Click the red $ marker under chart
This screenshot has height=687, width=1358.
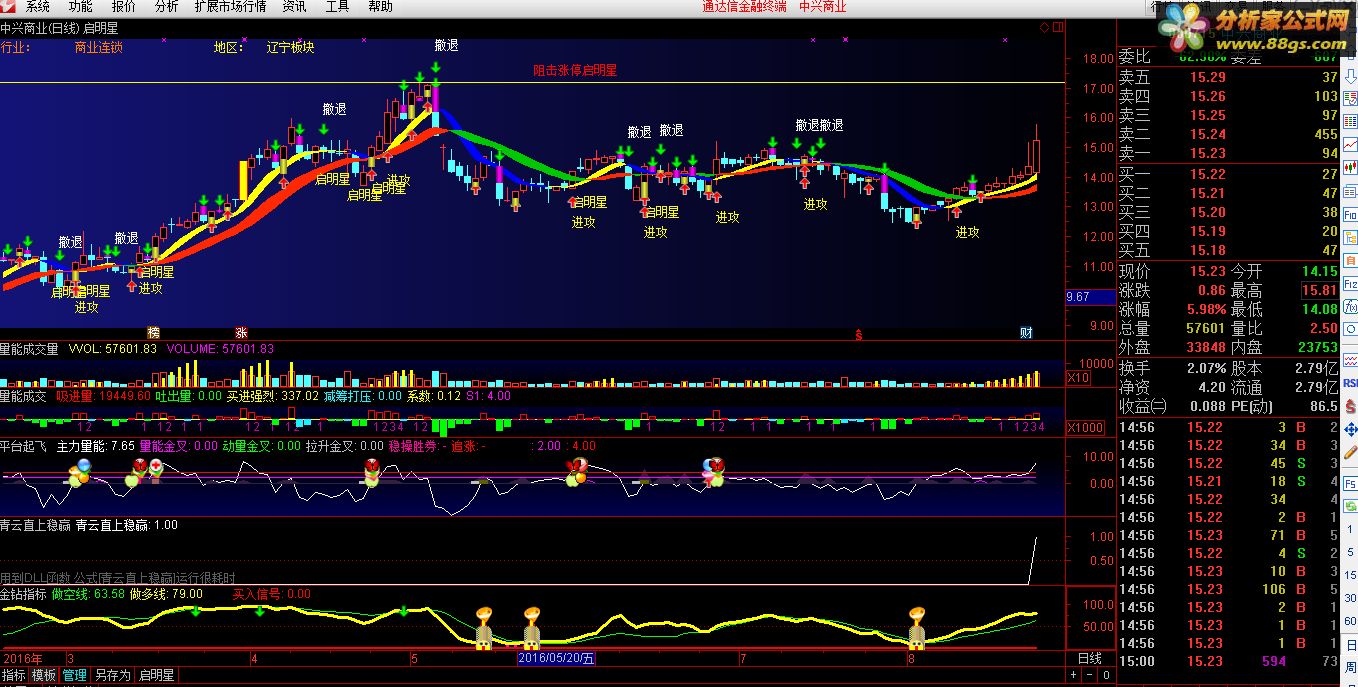[x=859, y=334]
